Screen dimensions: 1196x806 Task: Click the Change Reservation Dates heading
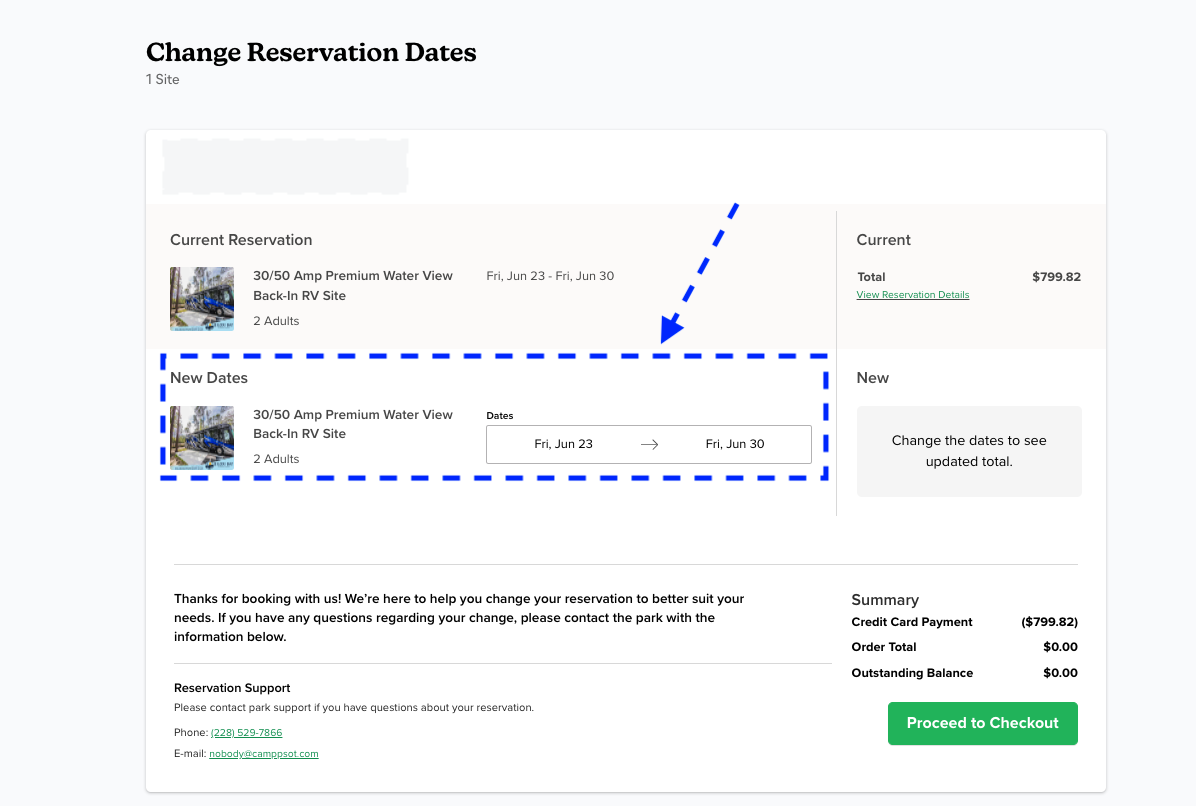coord(310,52)
